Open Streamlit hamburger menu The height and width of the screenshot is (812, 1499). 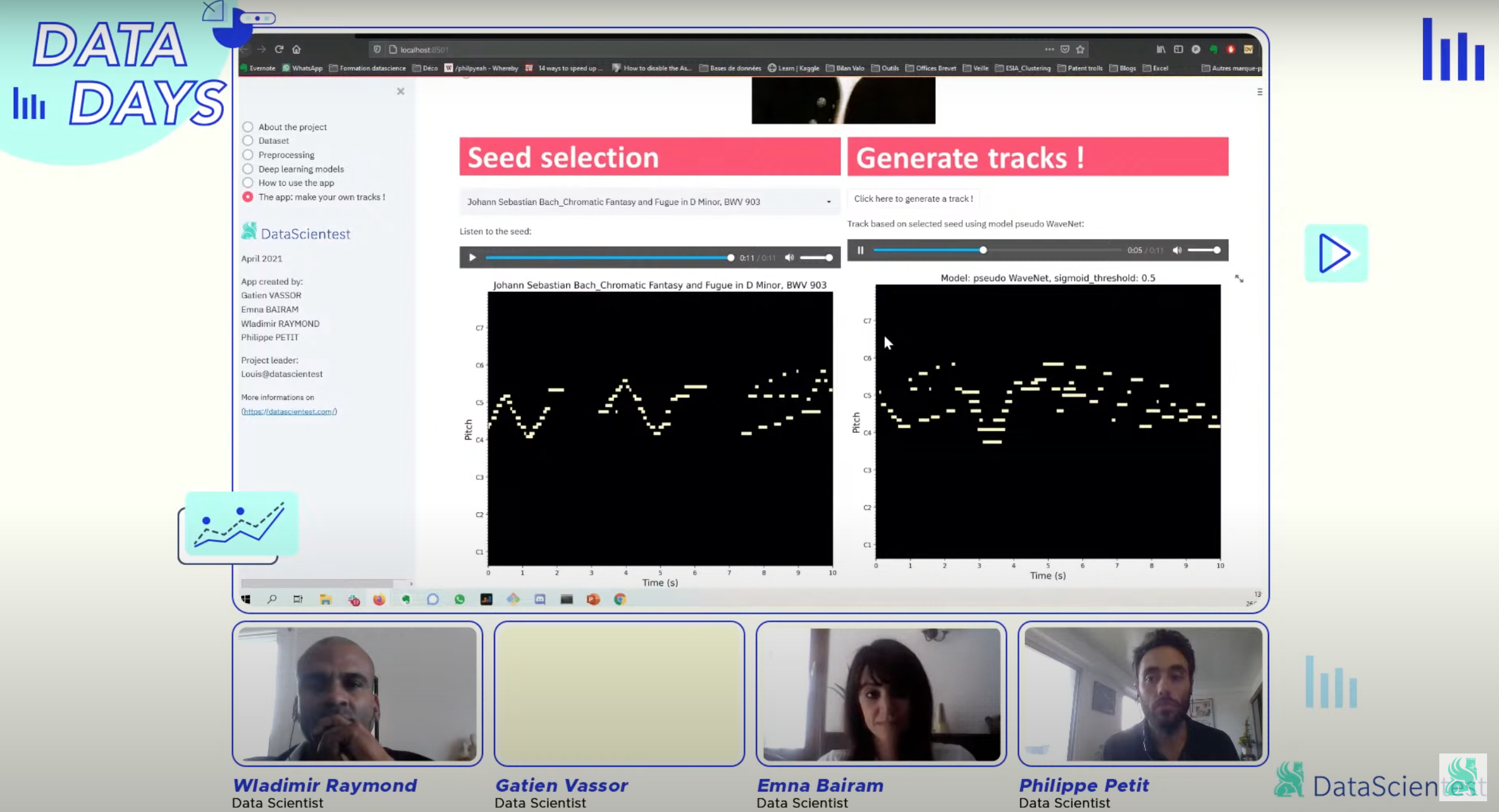point(1260,92)
